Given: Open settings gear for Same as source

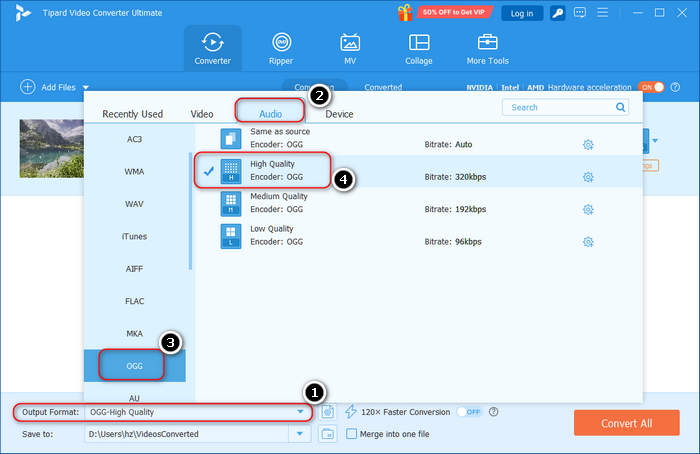Looking at the screenshot, I should click(588, 145).
